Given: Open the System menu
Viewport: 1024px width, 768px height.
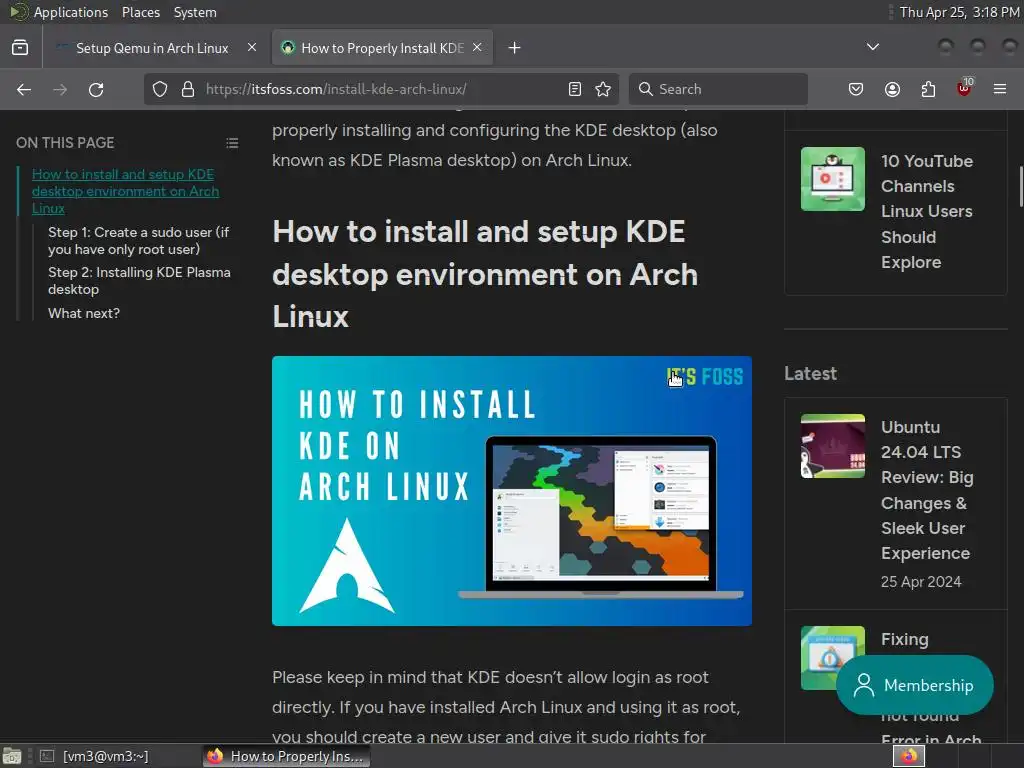Looking at the screenshot, I should coord(195,12).
